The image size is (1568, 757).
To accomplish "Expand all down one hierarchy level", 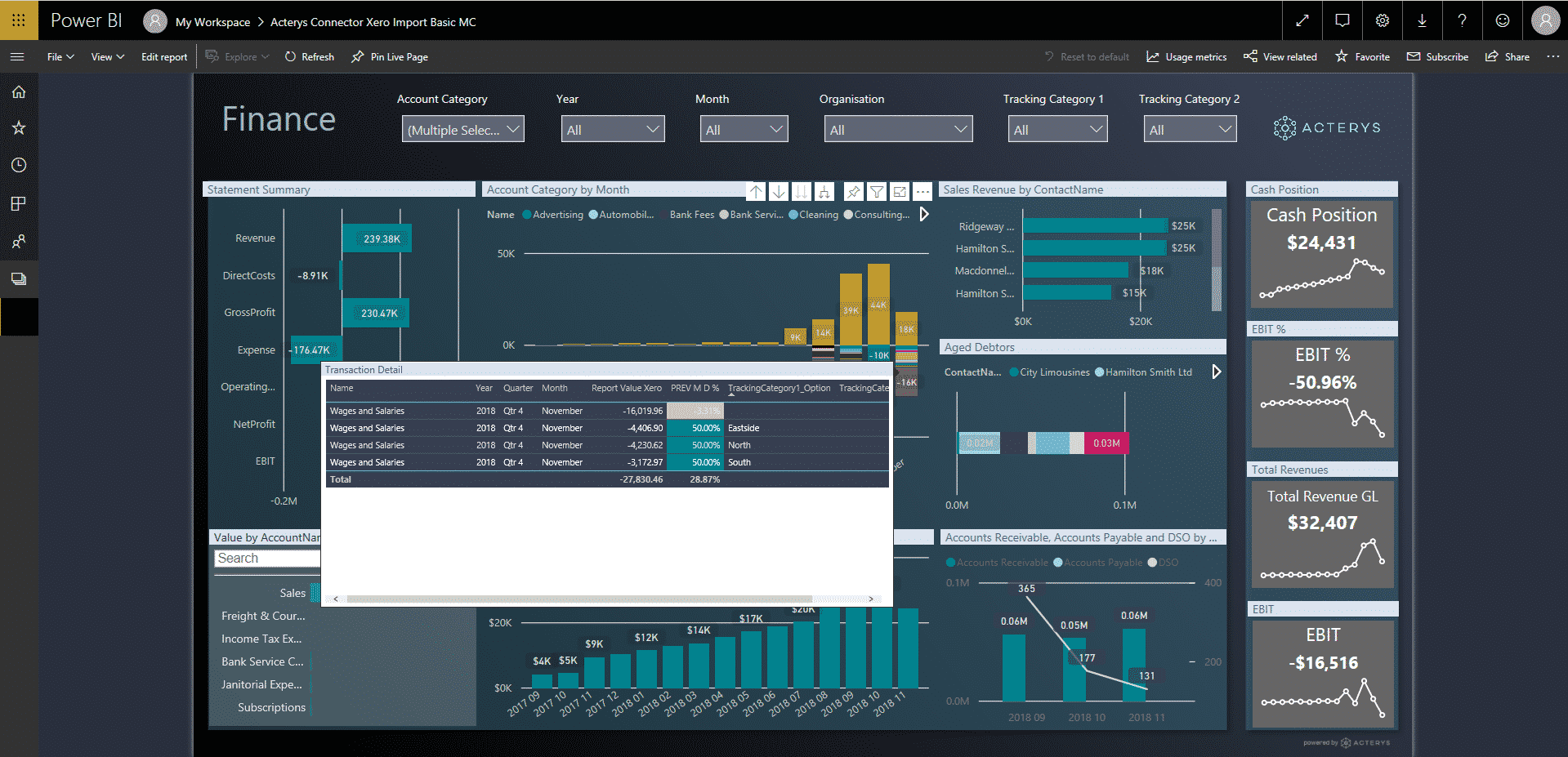I will point(825,192).
